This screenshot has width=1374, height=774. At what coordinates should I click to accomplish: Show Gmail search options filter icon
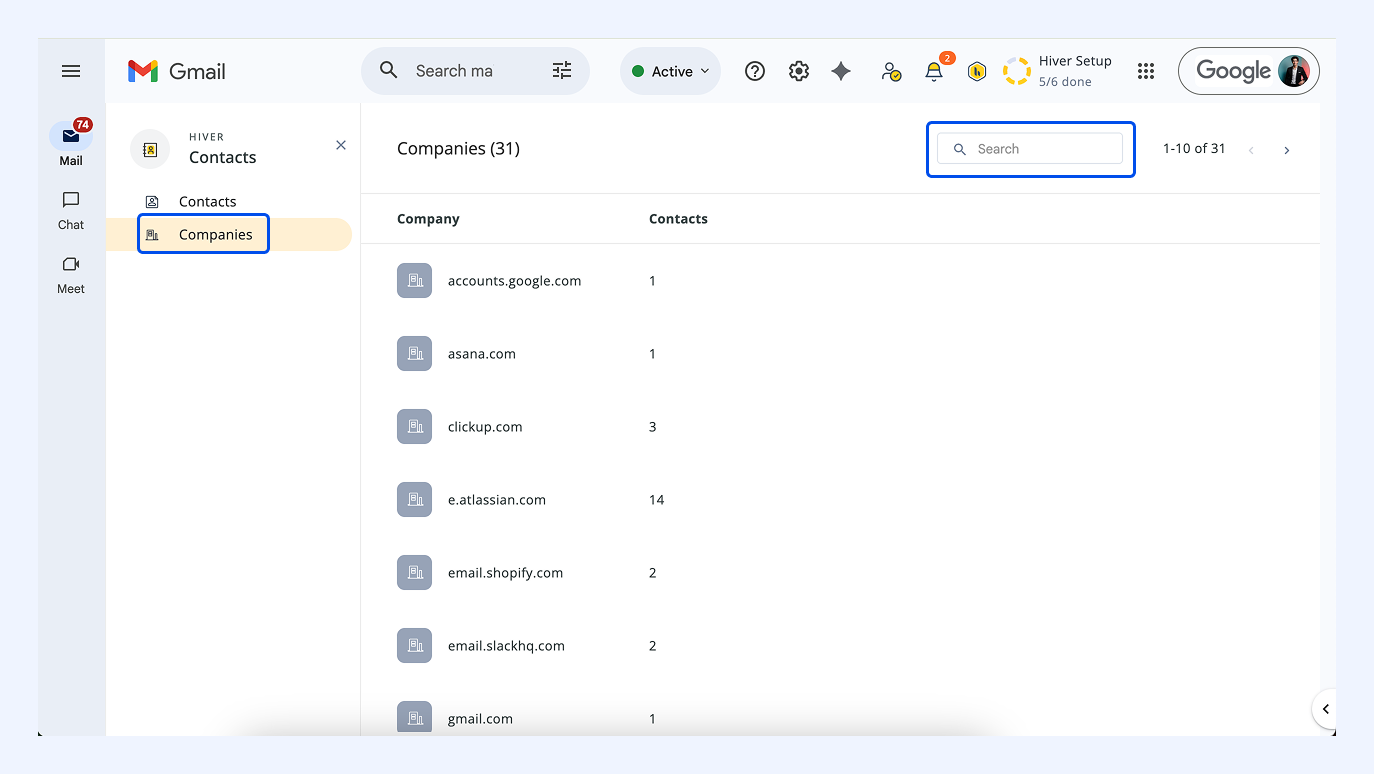coord(562,71)
